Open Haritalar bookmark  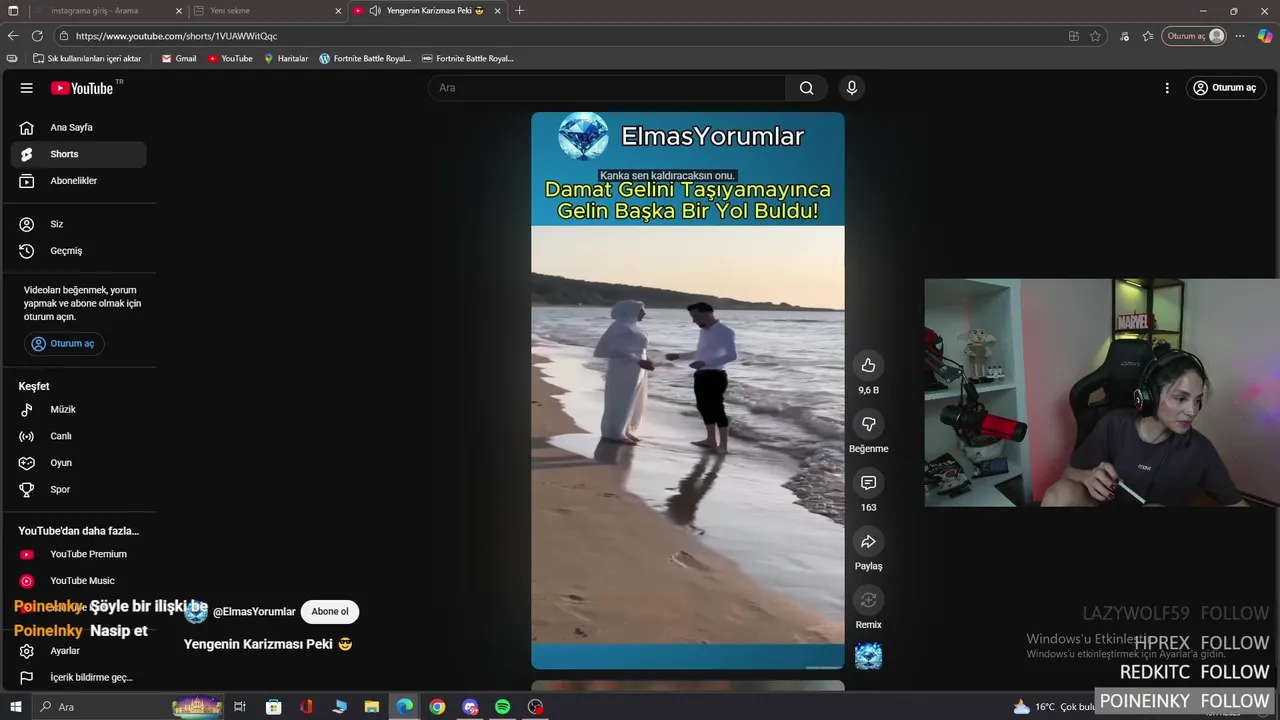pyautogui.click(x=286, y=59)
